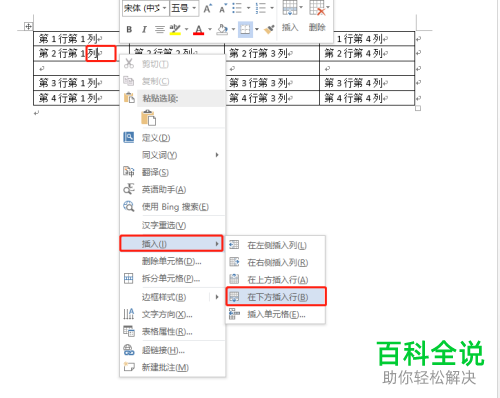This screenshot has width=500, height=398.
Task: Click the format painter brush icon
Action: (269, 30)
